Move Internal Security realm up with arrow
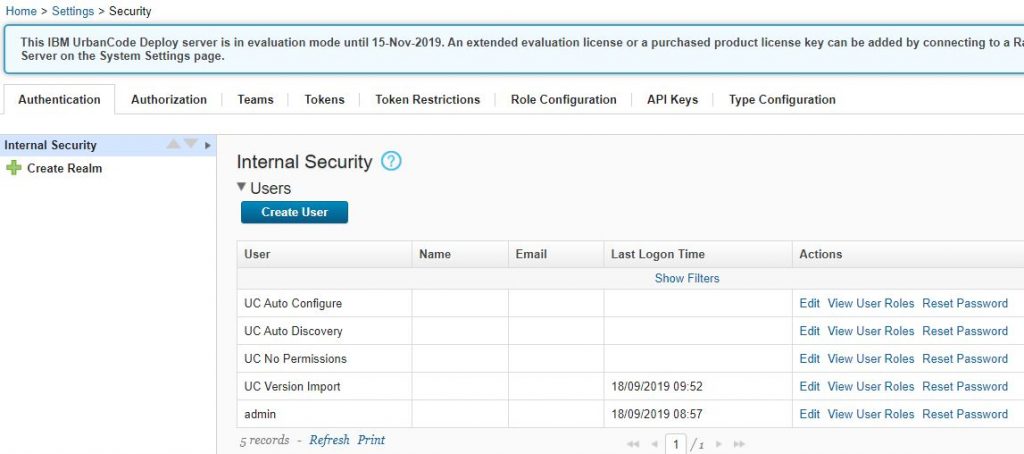The height and width of the screenshot is (454, 1024). tap(174, 145)
